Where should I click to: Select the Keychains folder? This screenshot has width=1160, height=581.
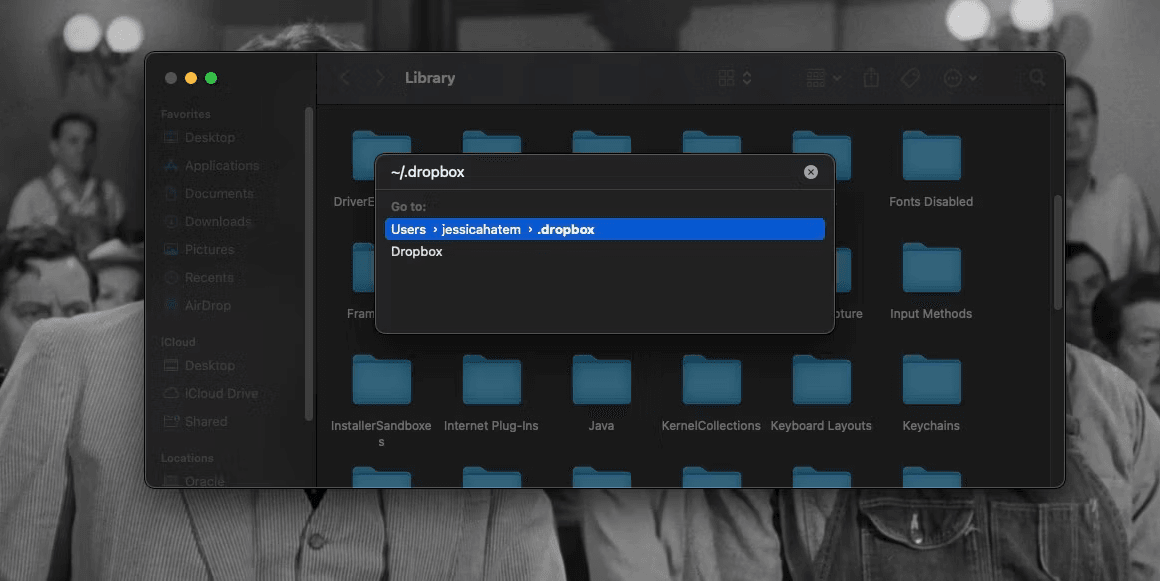[x=931, y=393]
